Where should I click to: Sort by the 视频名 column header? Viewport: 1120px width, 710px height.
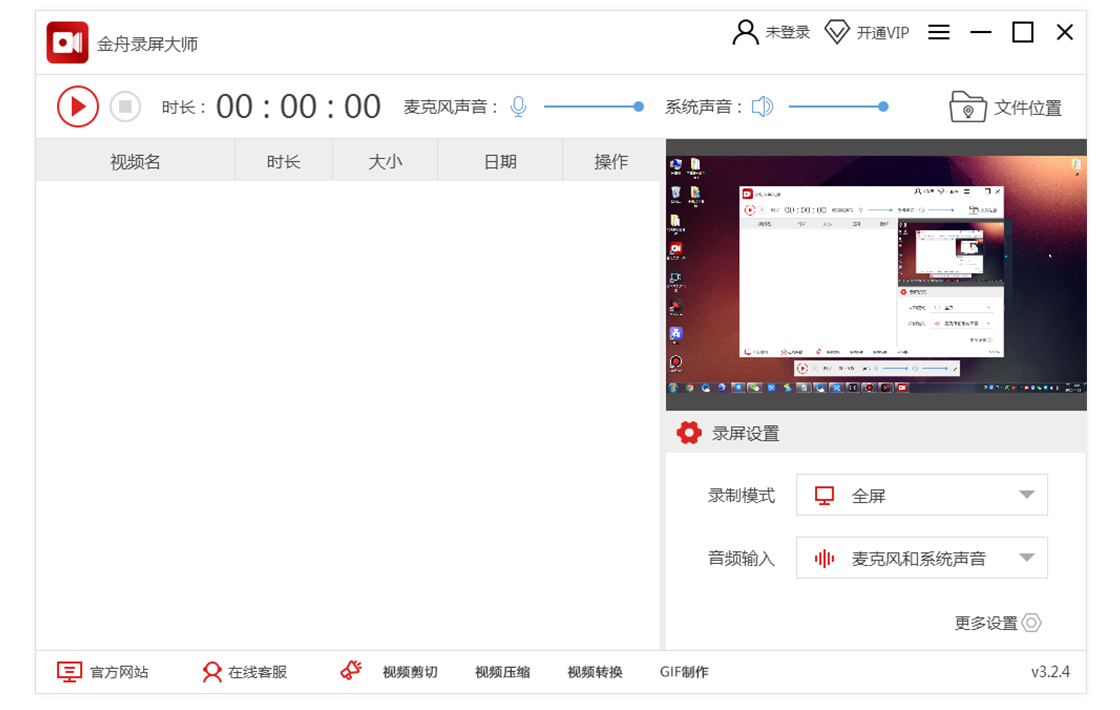point(135,162)
